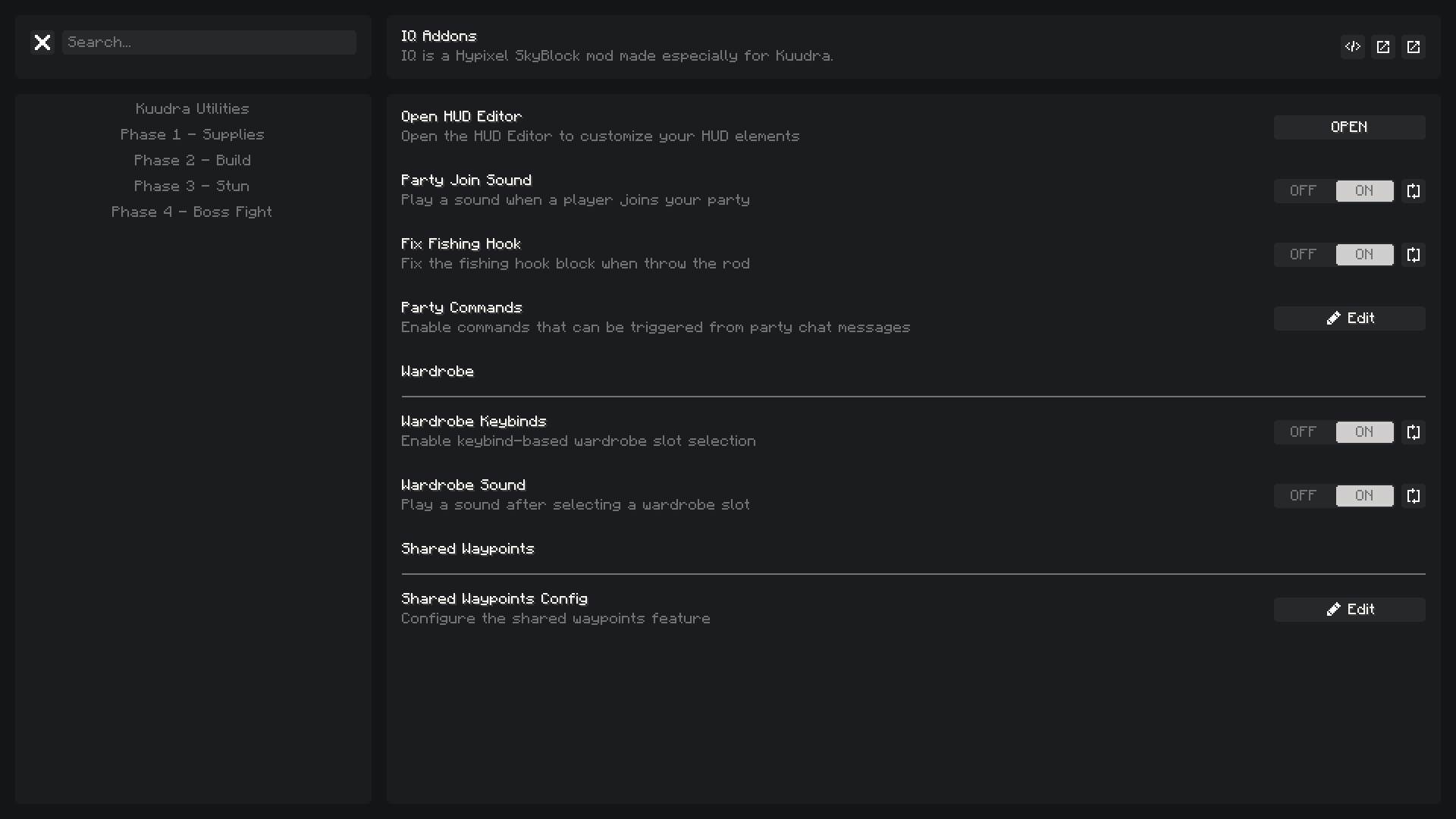Open the external link icon beside code icon
The height and width of the screenshot is (819, 1456).
click(1383, 47)
